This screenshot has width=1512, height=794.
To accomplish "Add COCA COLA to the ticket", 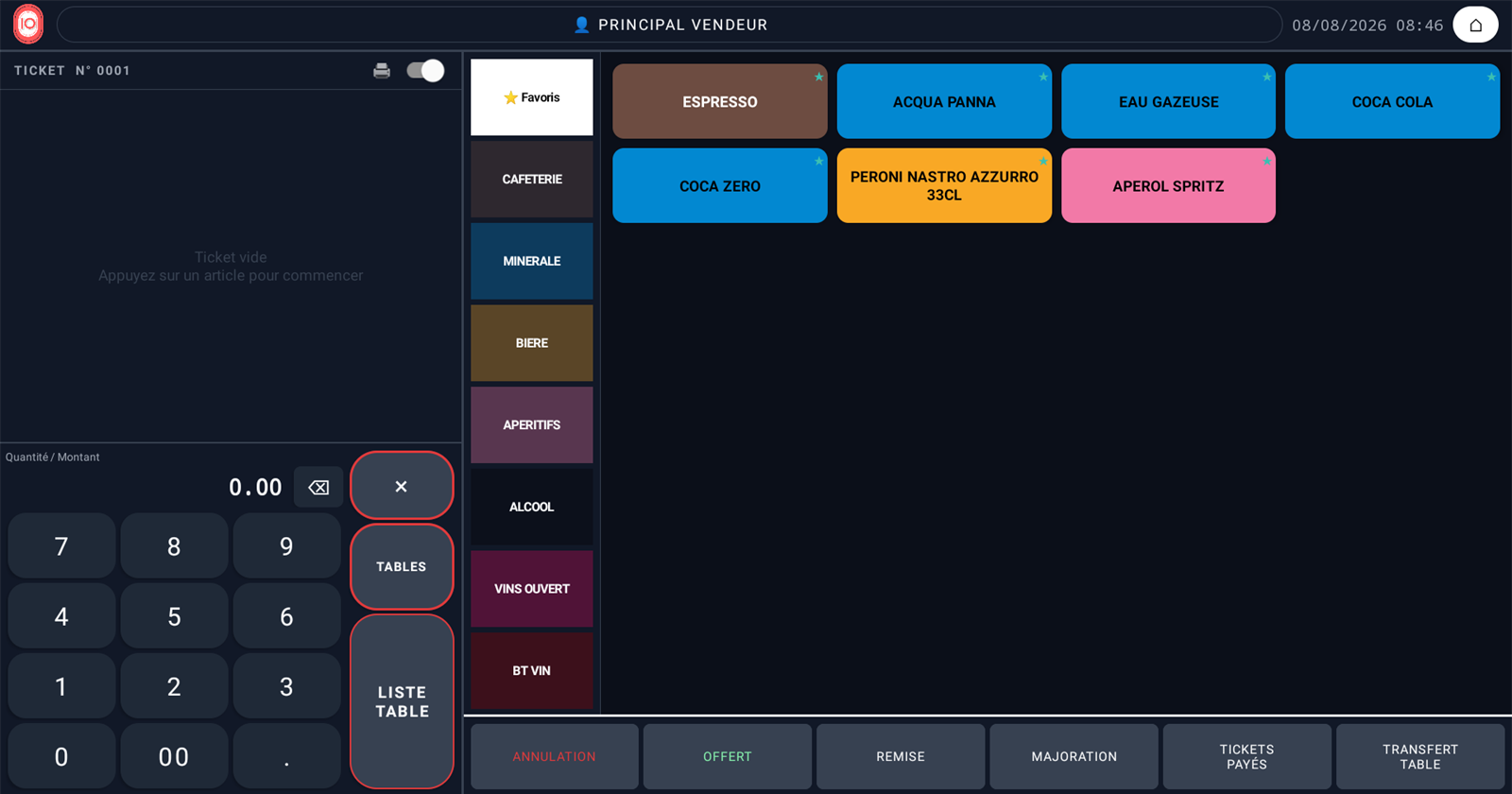I will coord(1393,101).
